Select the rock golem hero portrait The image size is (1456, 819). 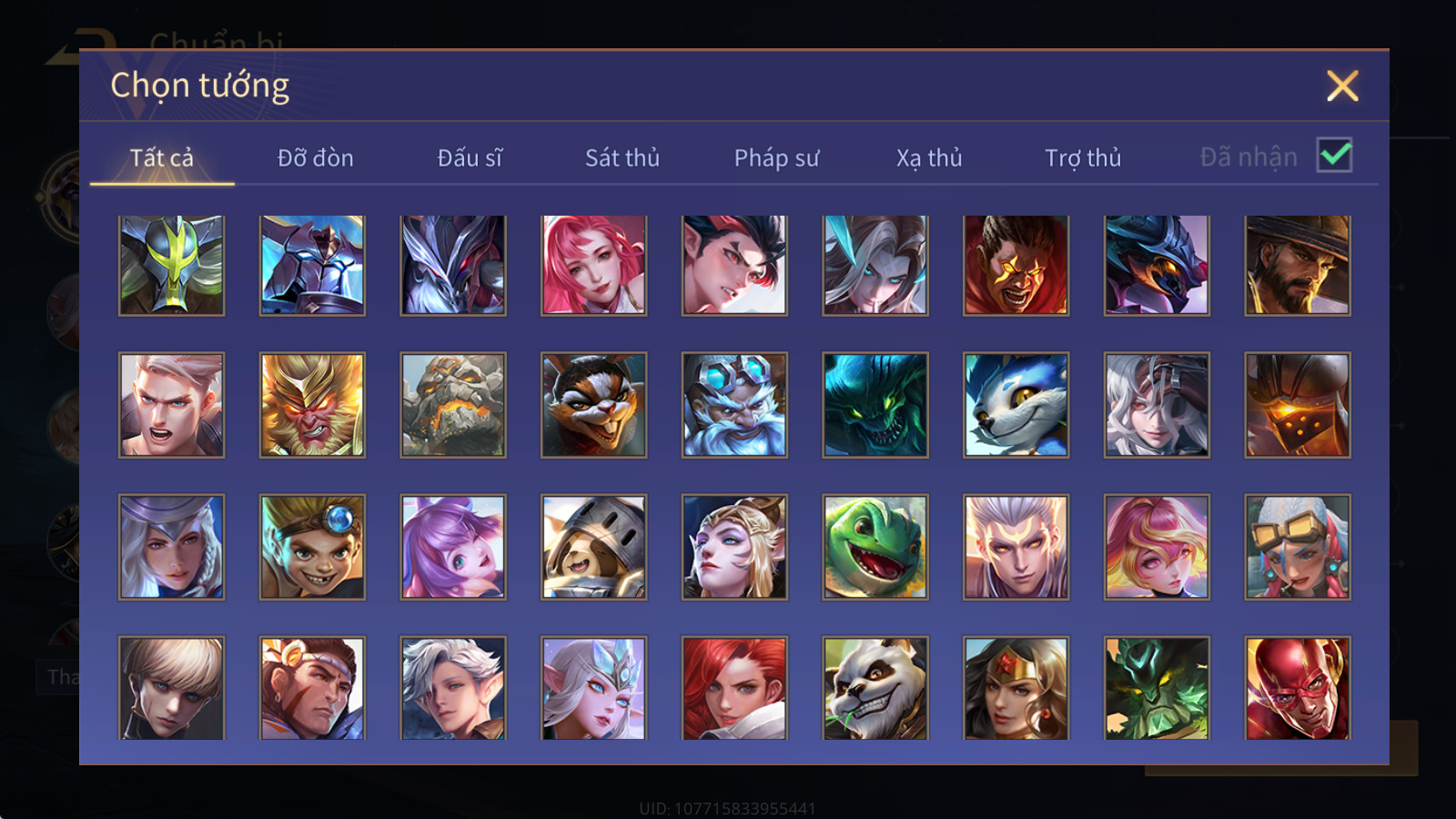[x=453, y=405]
